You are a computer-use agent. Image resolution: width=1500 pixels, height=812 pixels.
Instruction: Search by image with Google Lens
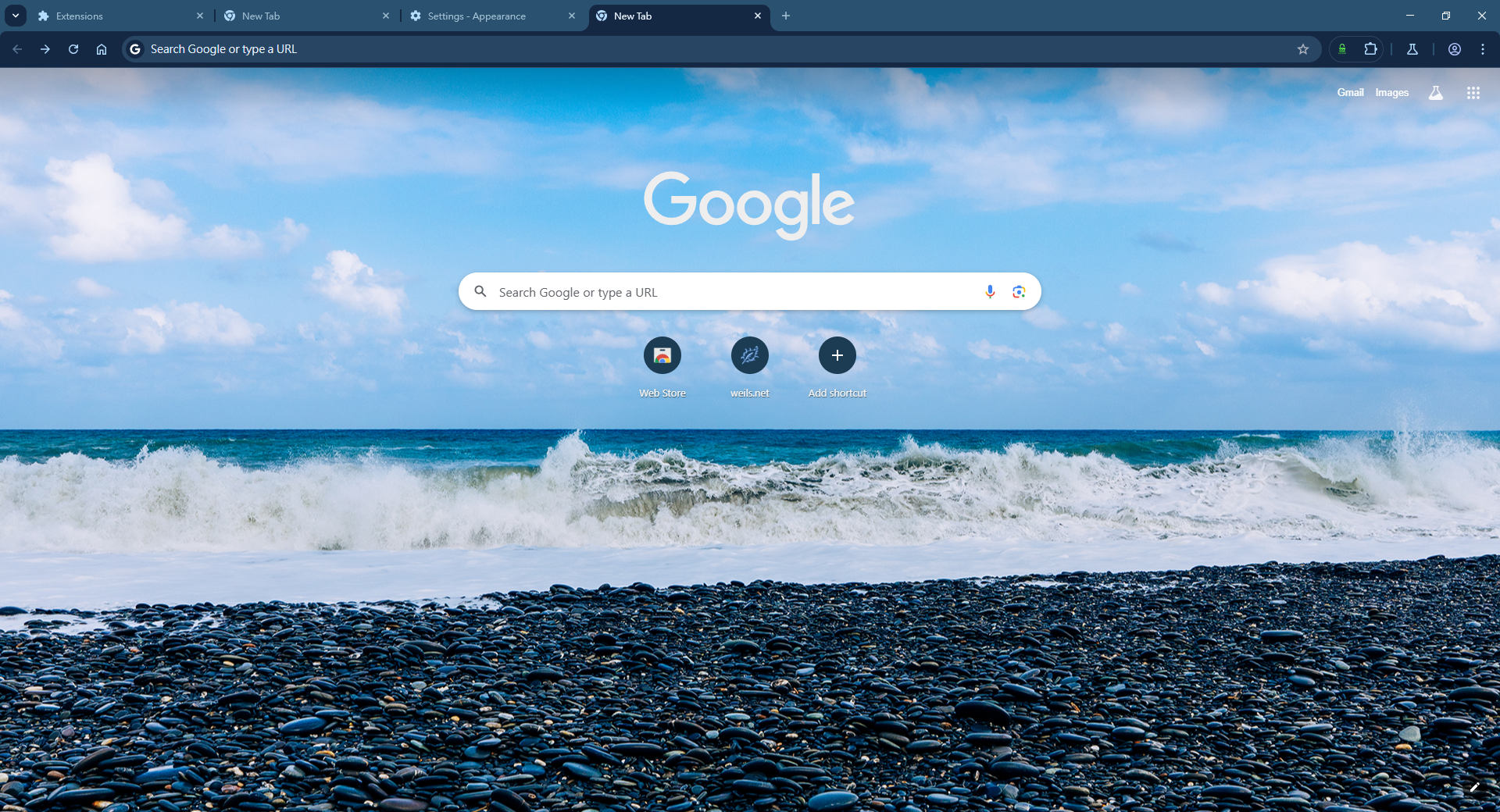(x=1019, y=291)
